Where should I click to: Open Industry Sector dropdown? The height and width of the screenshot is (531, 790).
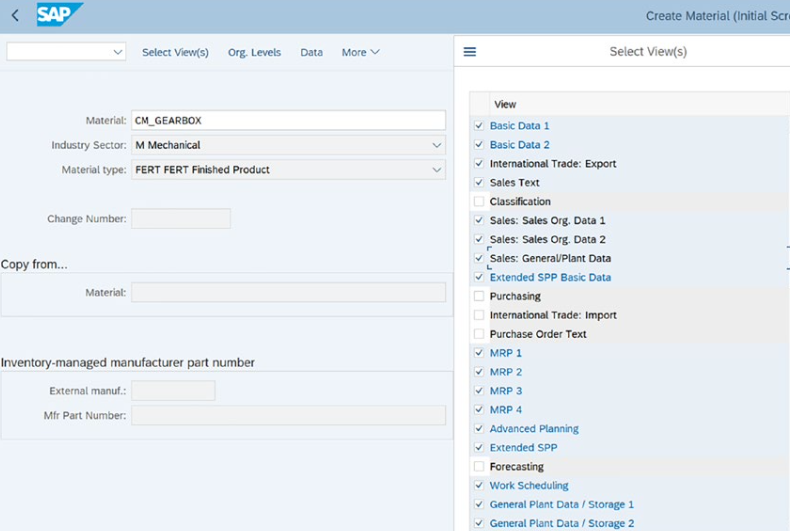436,145
